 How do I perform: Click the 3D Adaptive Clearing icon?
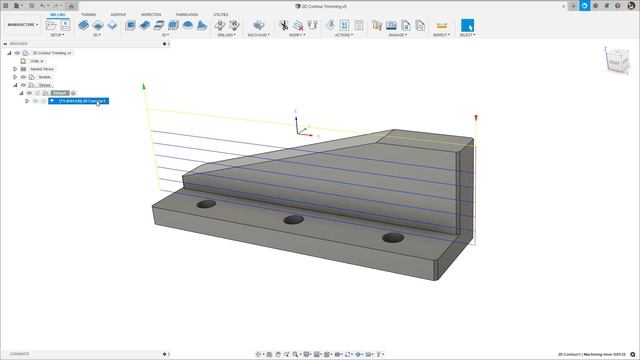130,25
